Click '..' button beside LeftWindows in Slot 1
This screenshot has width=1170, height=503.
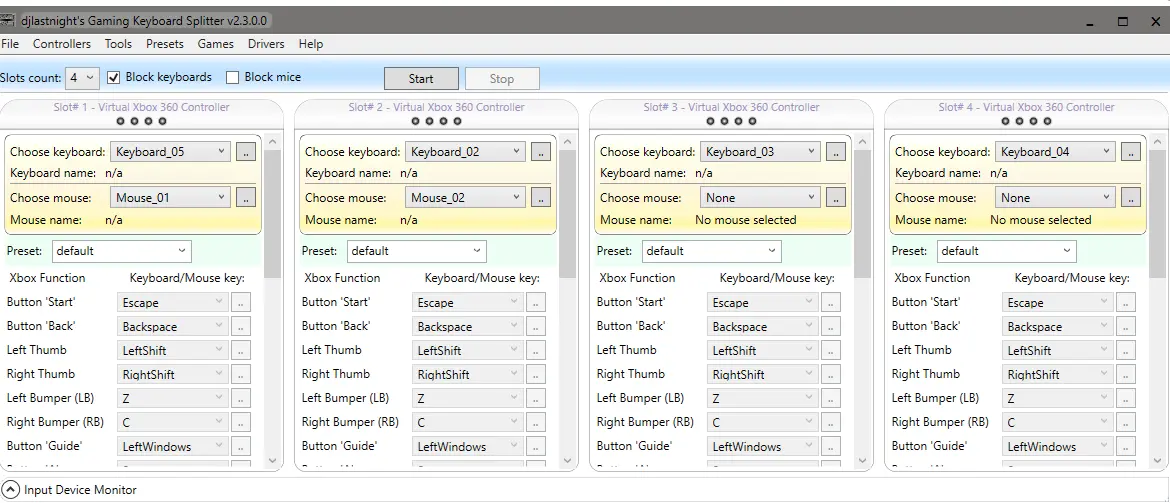(241, 446)
